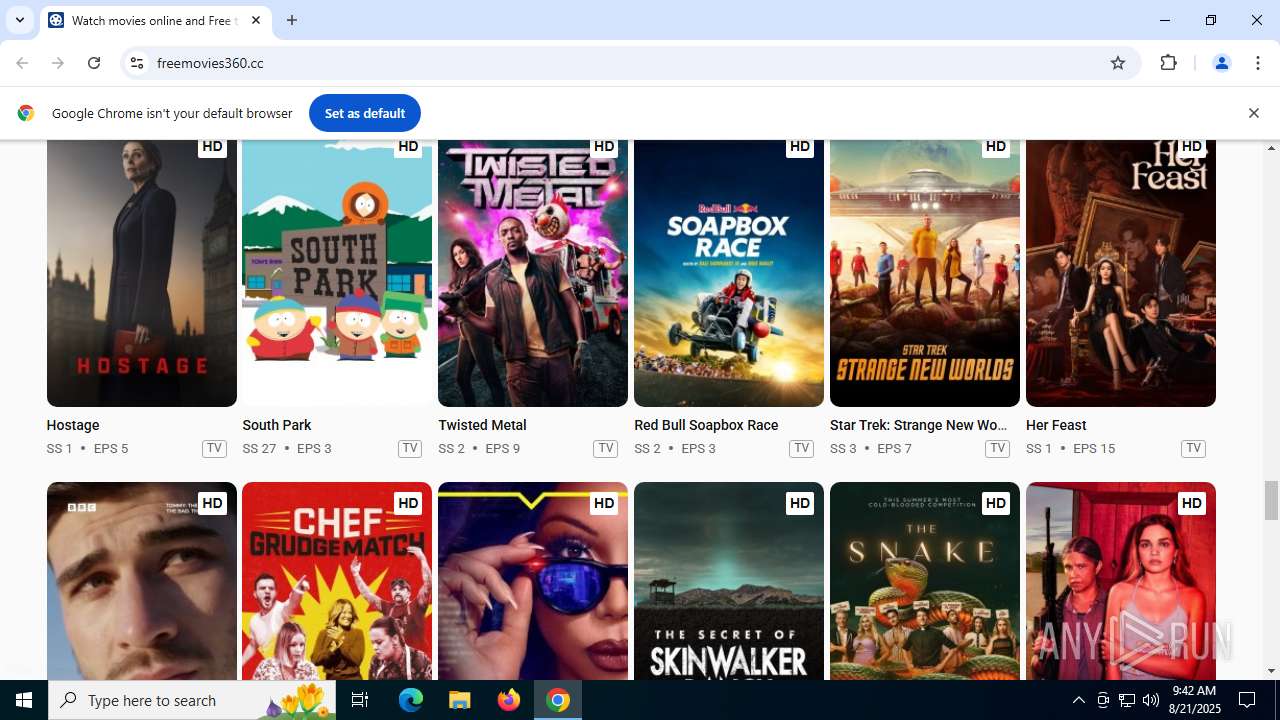Click the scrollbar up arrow
Viewport: 1280px width, 720px height.
[x=1271, y=148]
